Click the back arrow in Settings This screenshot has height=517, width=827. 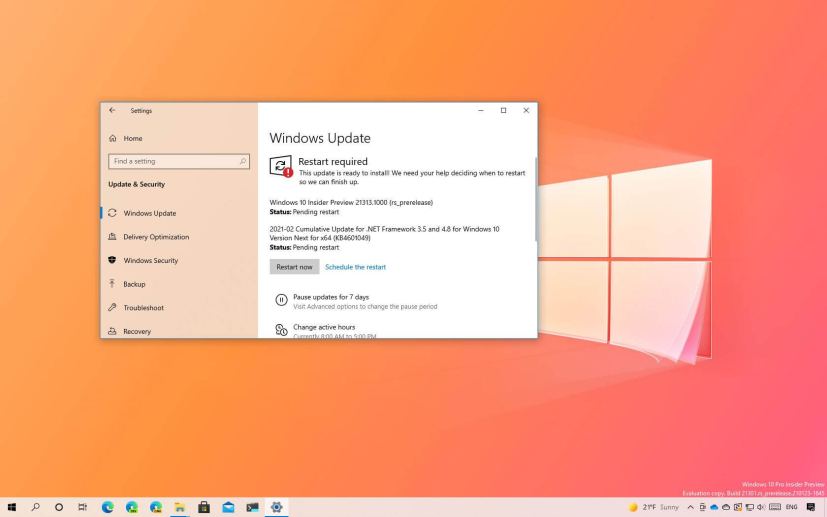pos(112,110)
